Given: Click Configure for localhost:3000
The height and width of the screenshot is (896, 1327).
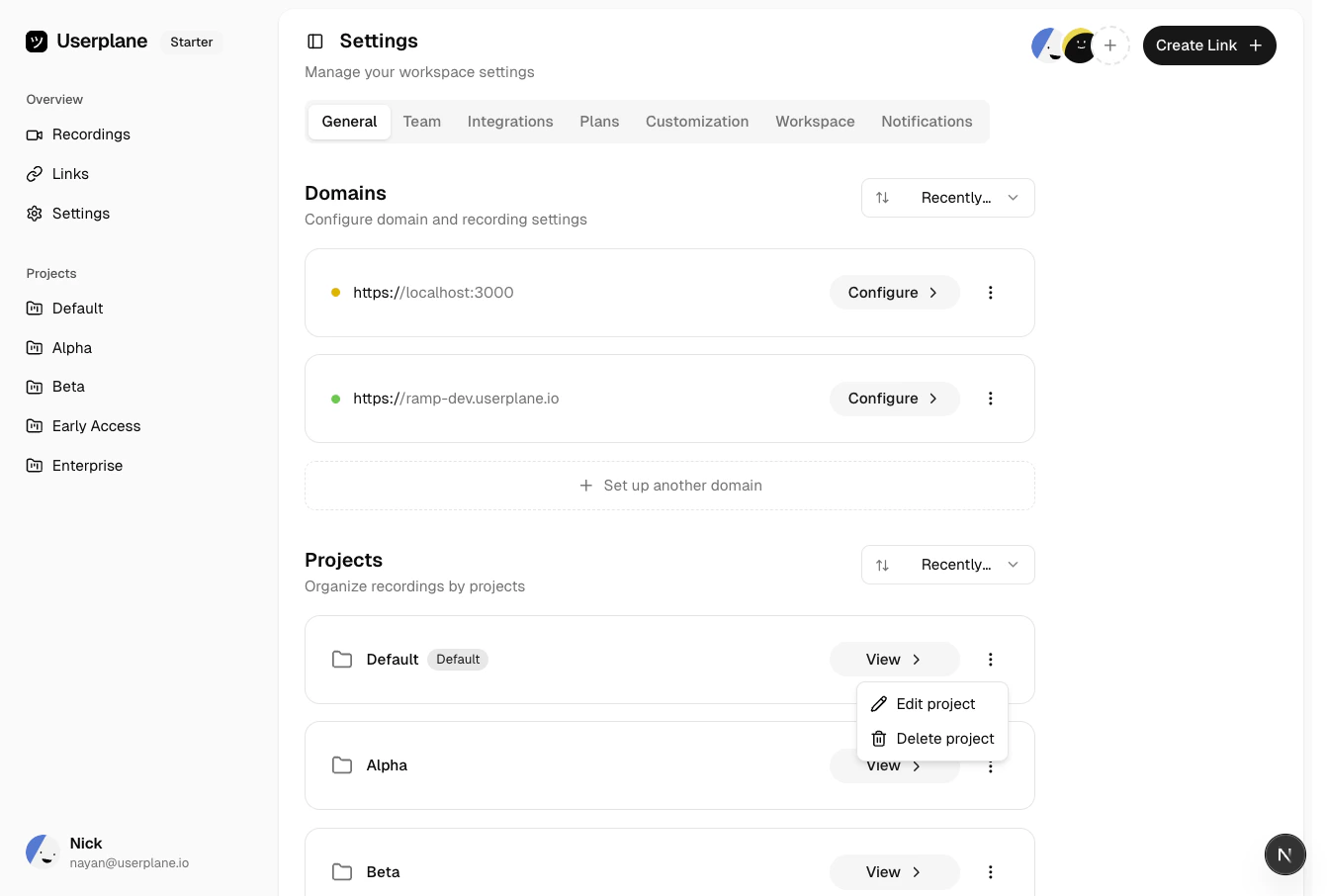Looking at the screenshot, I should [x=894, y=293].
